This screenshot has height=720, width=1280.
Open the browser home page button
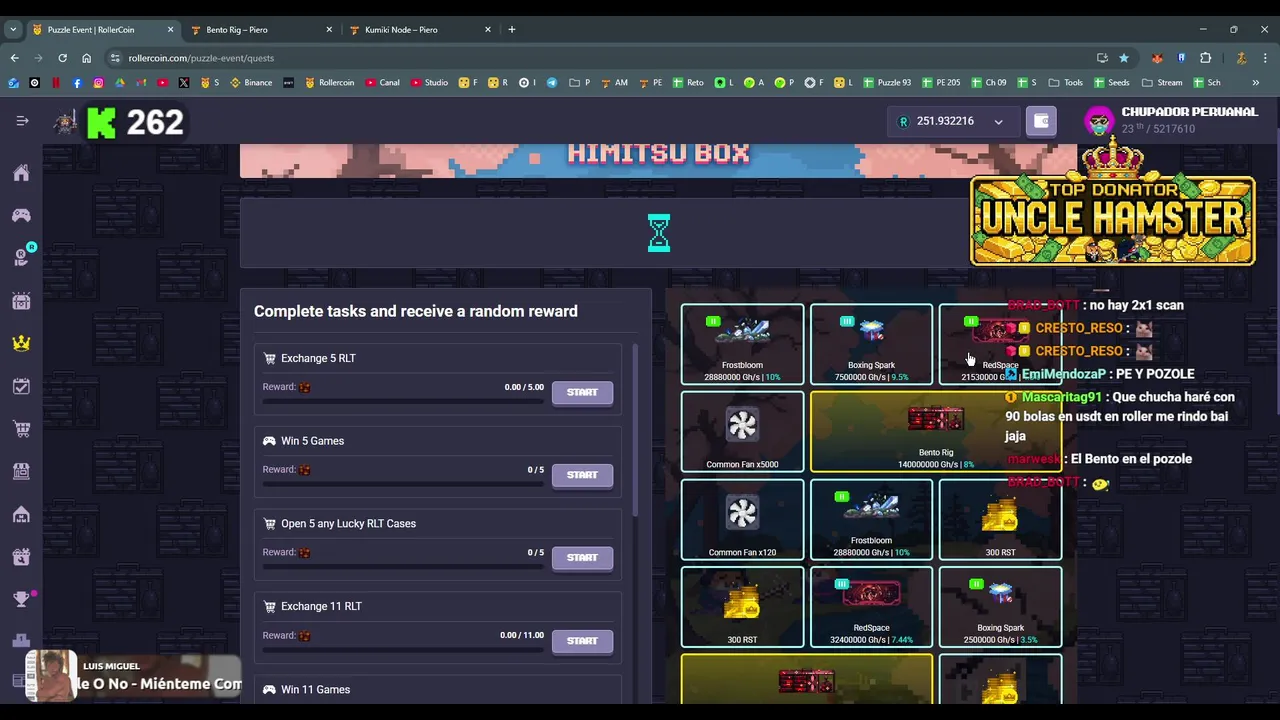pos(86,58)
